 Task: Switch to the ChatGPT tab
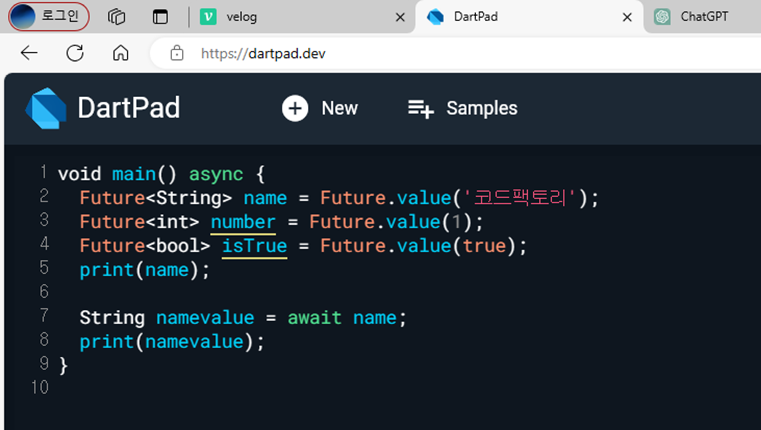704,17
